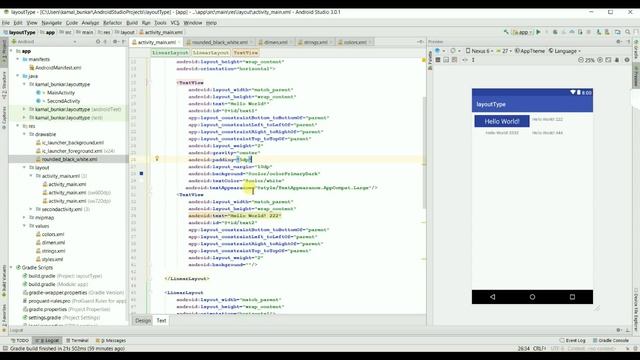The image size is (640, 360).
Task: Click the SDK Manager icon in the top toolbar
Action: coord(607,32)
